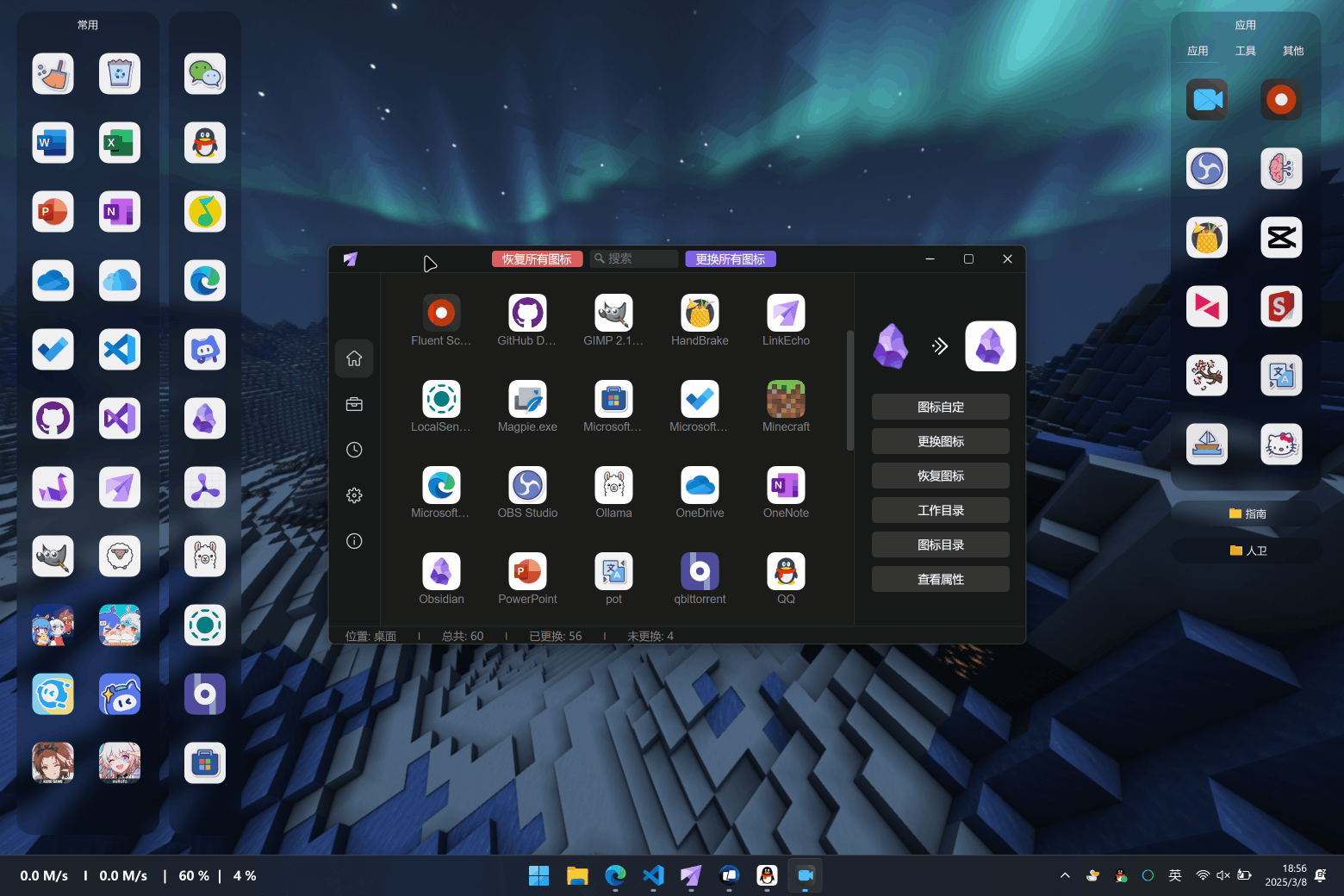Click 总共: 60 status text
Image resolution: width=1344 pixels, height=896 pixels.
pyautogui.click(x=463, y=636)
